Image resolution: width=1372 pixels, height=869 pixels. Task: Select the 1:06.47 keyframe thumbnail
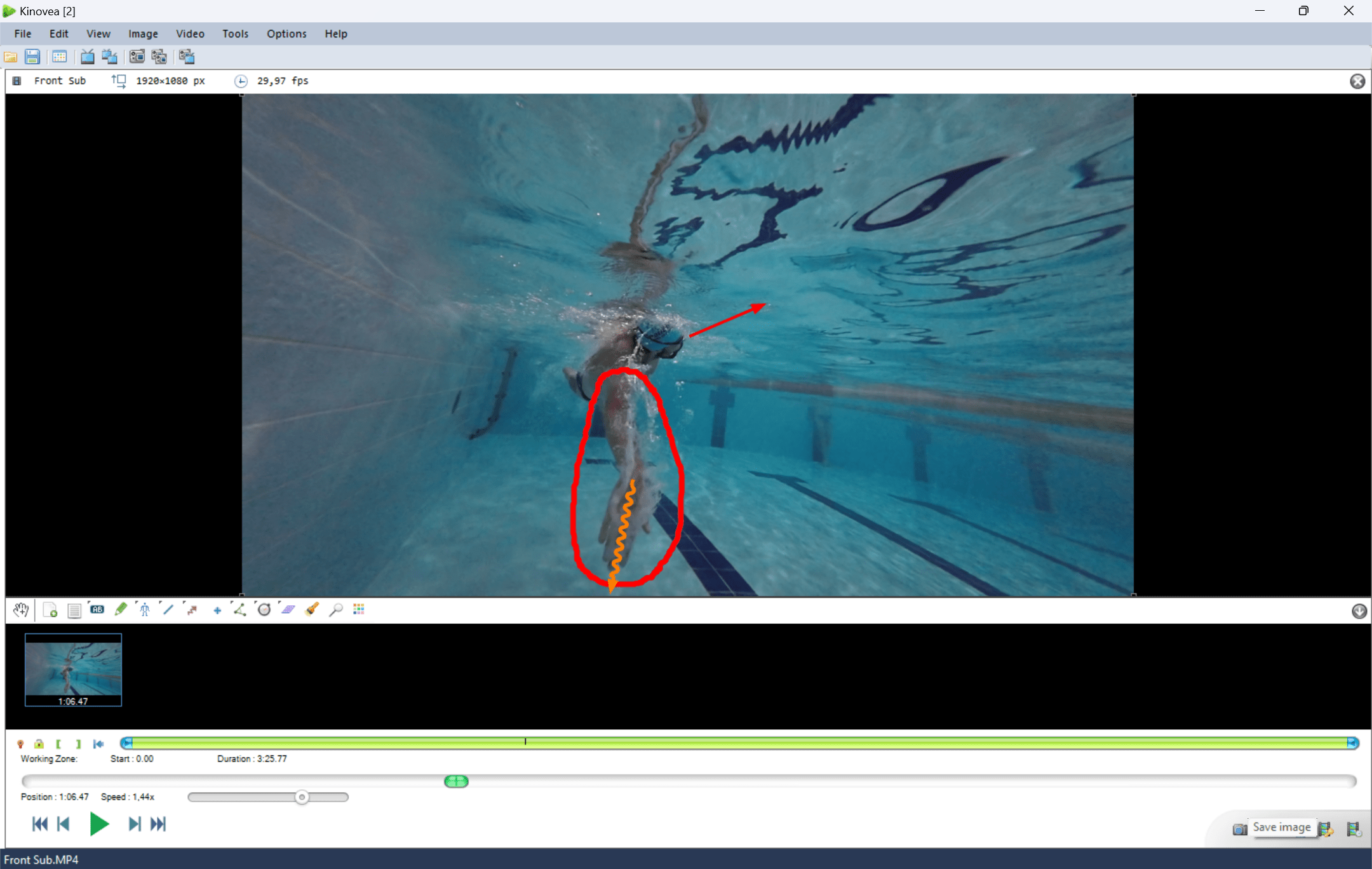point(73,669)
